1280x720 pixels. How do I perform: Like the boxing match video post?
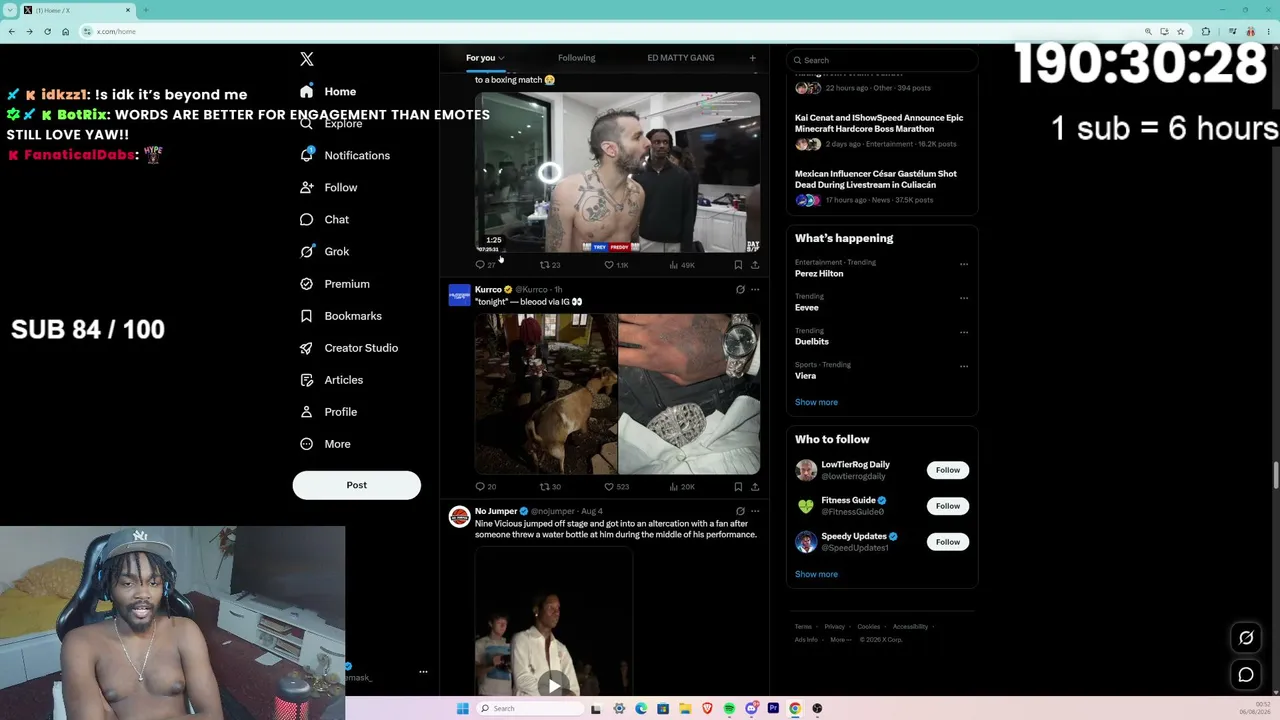point(616,265)
